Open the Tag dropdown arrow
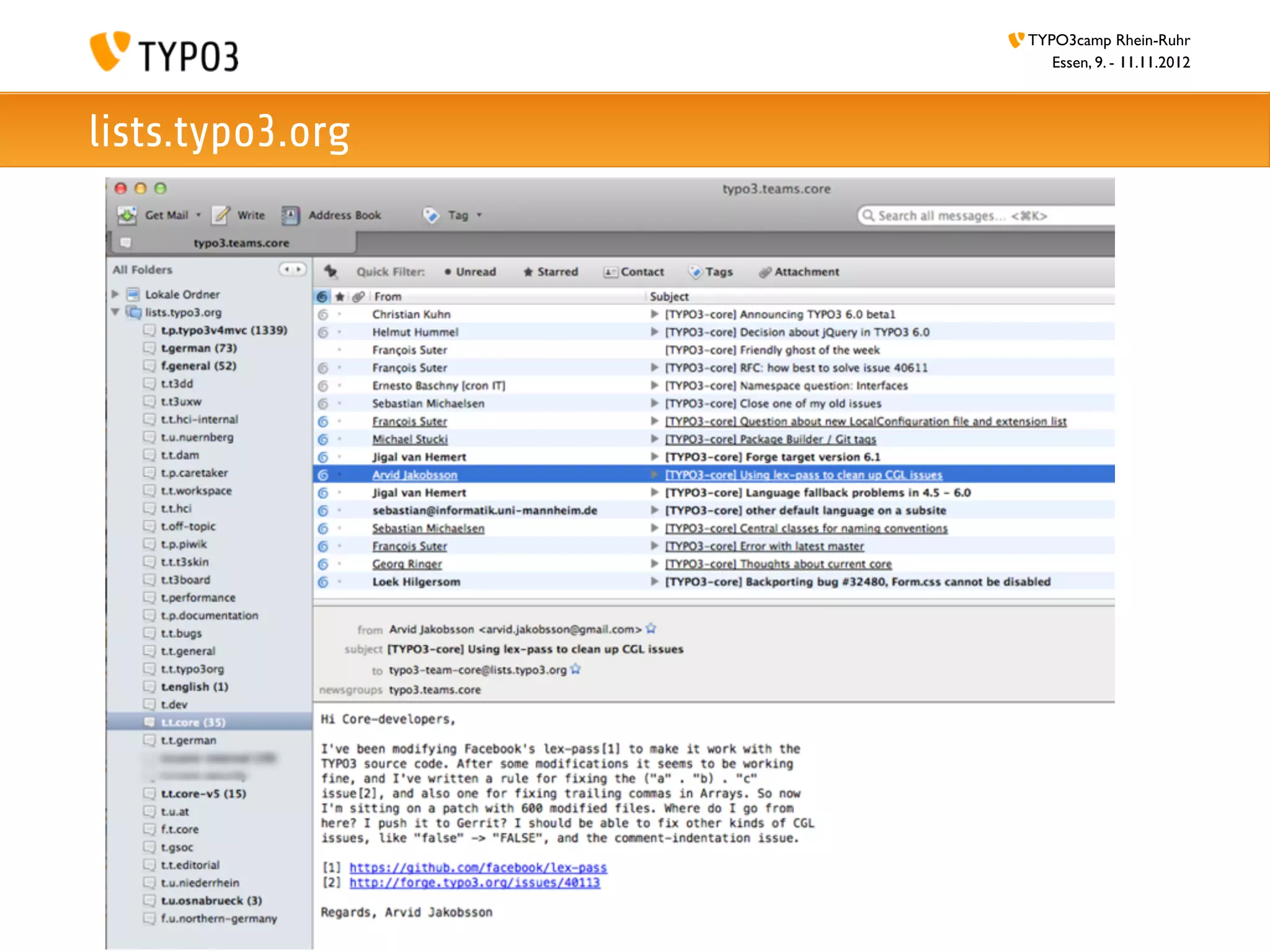 479,215
